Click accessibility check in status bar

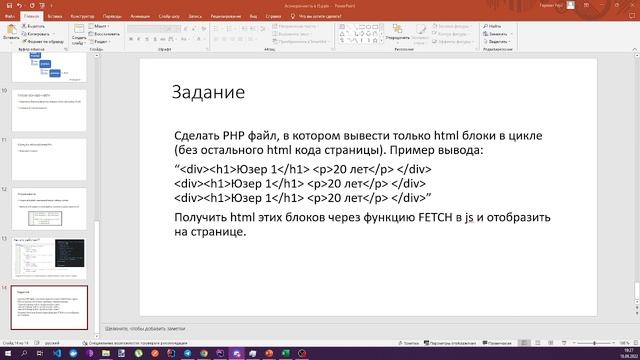[x=135, y=343]
